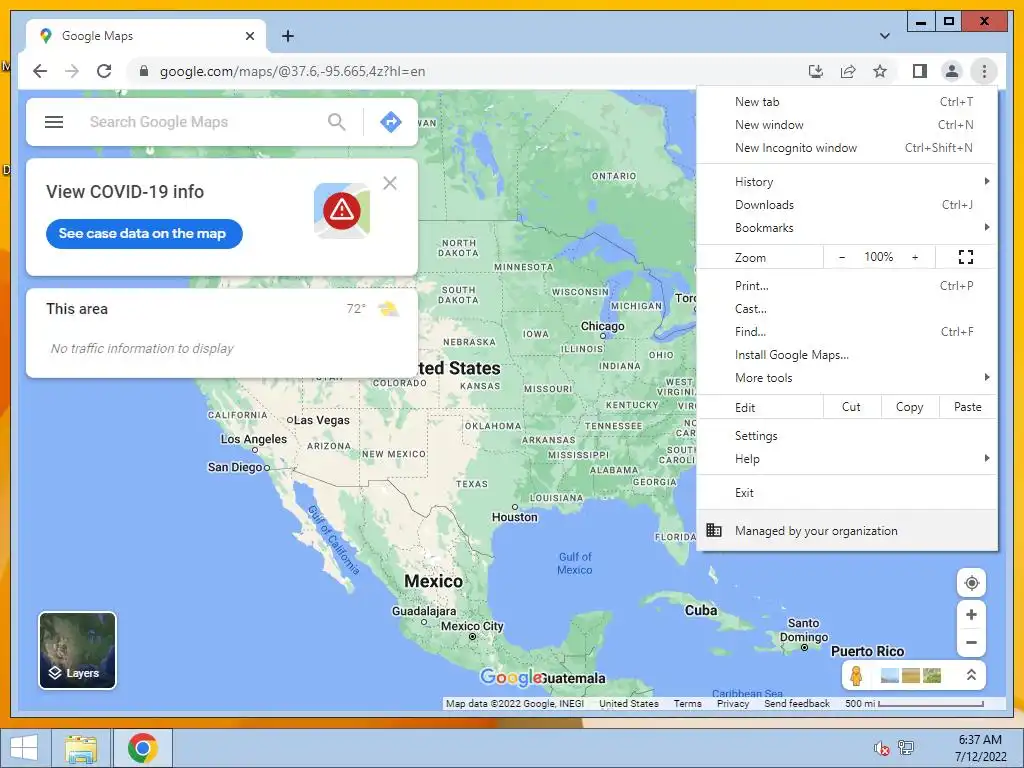
Task: Click the three-dot Chrome menu button
Action: (x=984, y=71)
